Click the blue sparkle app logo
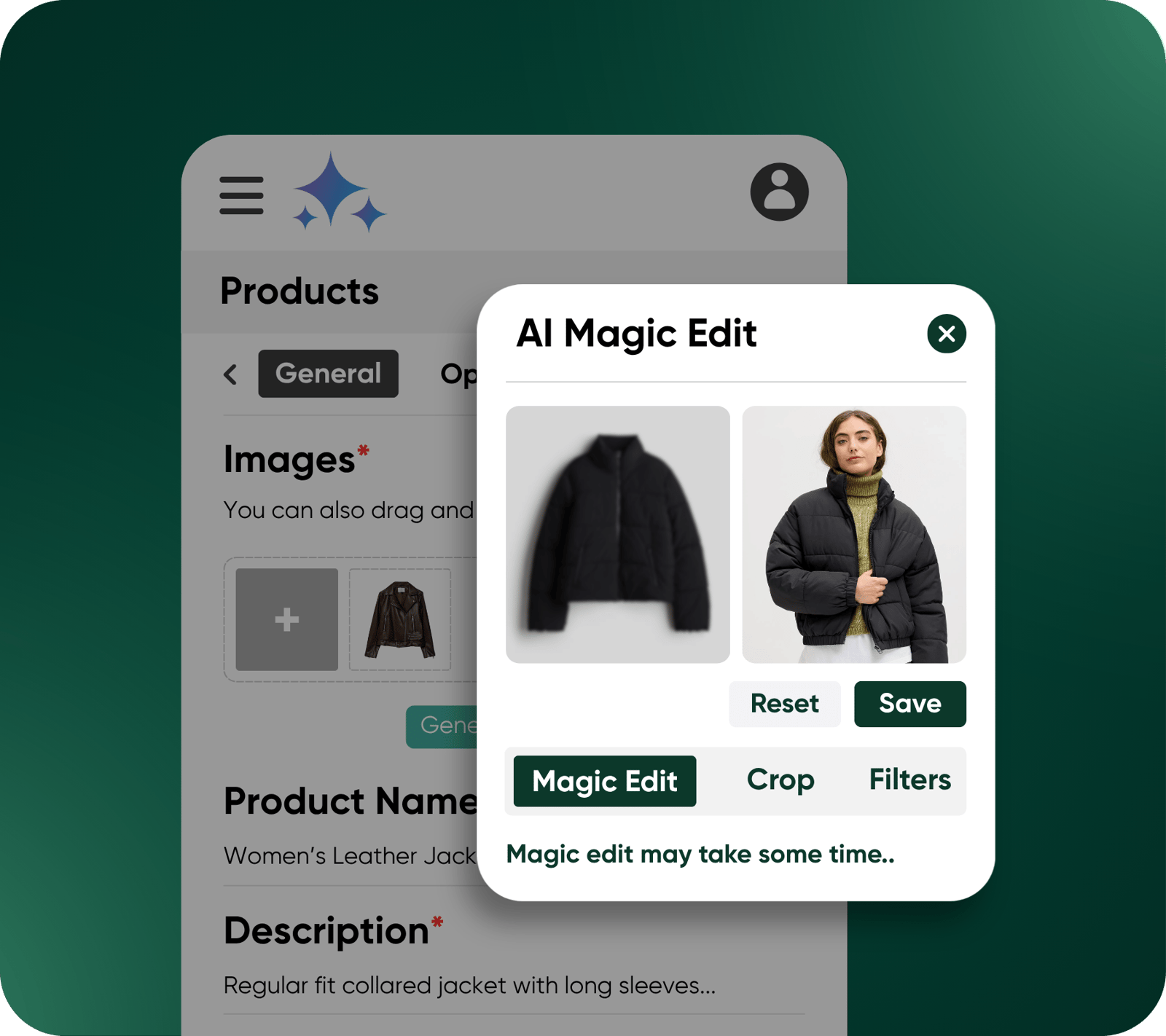The width and height of the screenshot is (1166, 1036). [337, 192]
